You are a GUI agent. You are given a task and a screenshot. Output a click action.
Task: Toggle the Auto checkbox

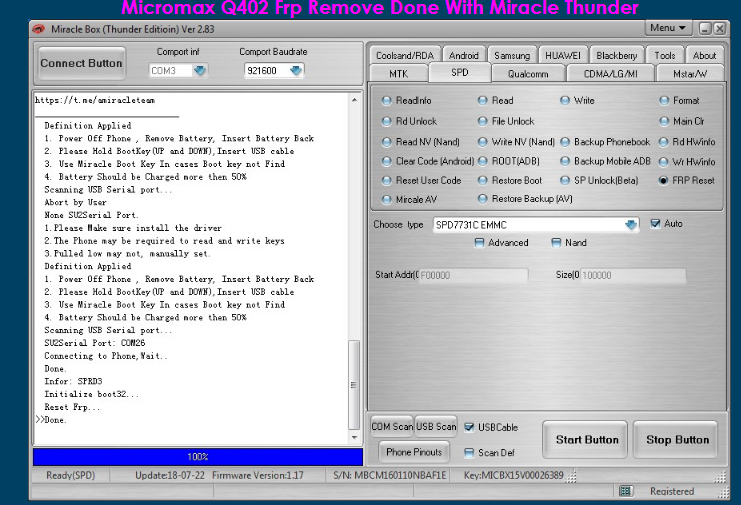click(655, 223)
